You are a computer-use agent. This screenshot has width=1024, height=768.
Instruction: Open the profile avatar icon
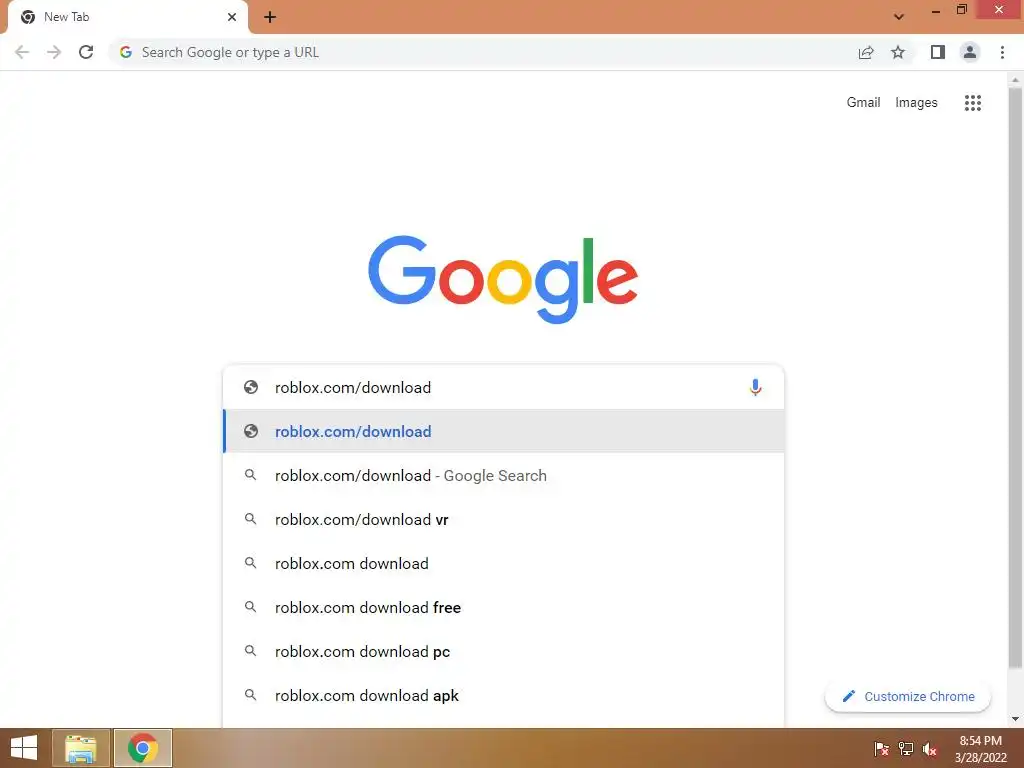(x=970, y=52)
